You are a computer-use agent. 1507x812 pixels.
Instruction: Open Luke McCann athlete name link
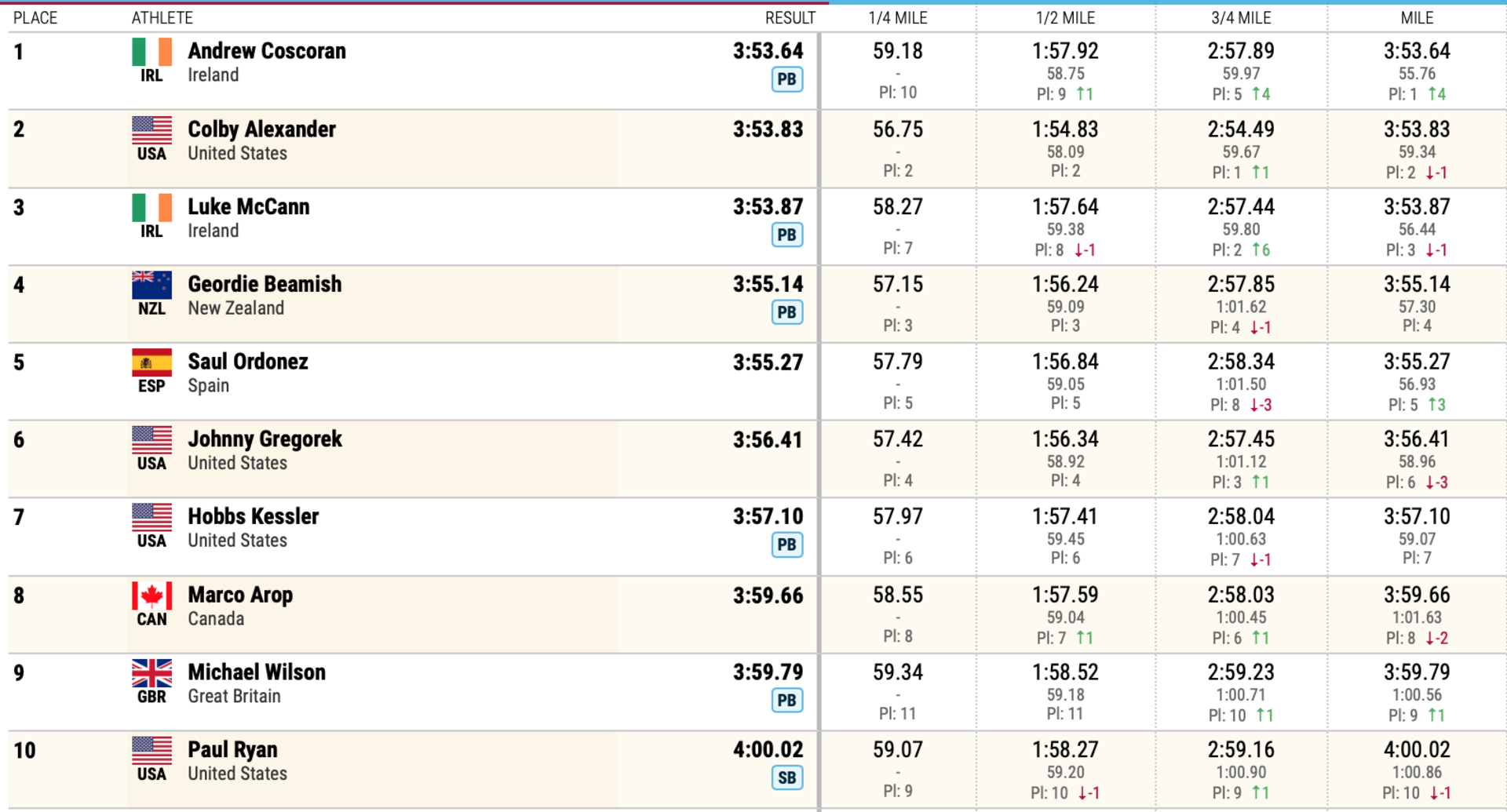tap(248, 207)
